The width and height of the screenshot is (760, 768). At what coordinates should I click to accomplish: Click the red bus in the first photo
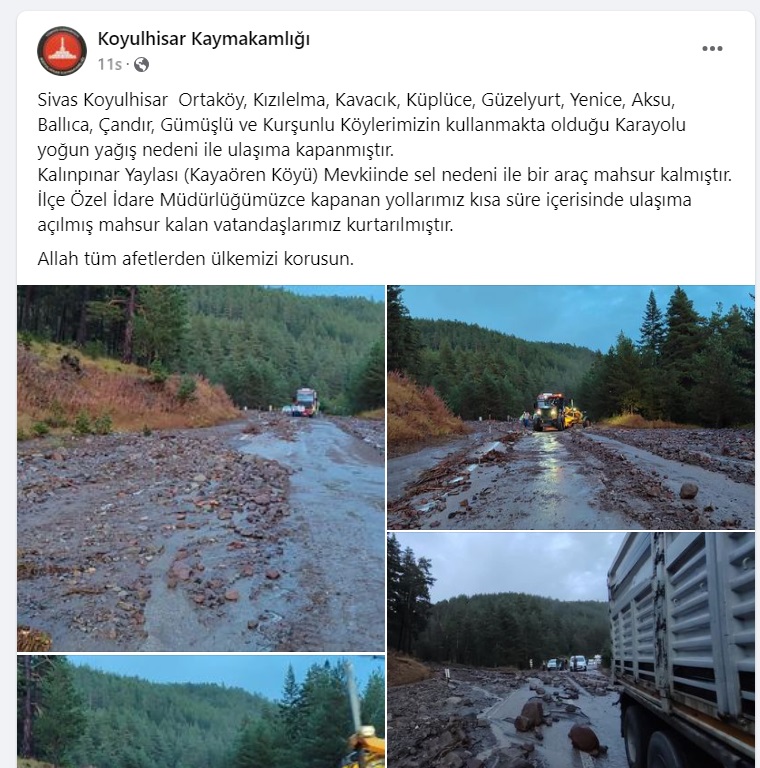click(x=306, y=402)
